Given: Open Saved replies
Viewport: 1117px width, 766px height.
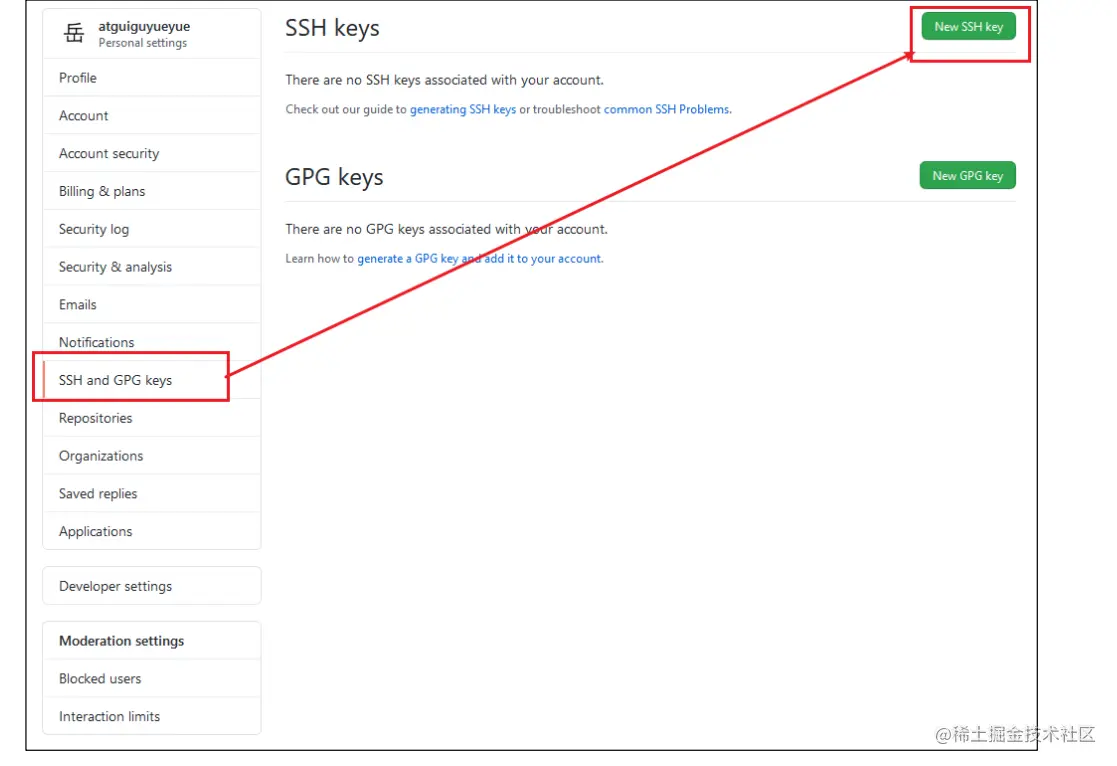Looking at the screenshot, I should [x=152, y=493].
